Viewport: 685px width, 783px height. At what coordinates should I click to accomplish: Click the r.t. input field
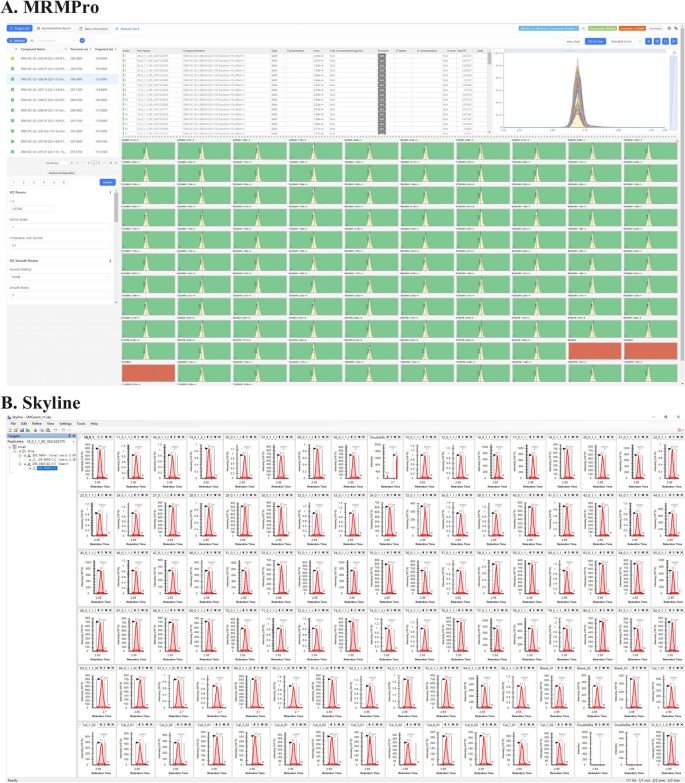coord(32,209)
